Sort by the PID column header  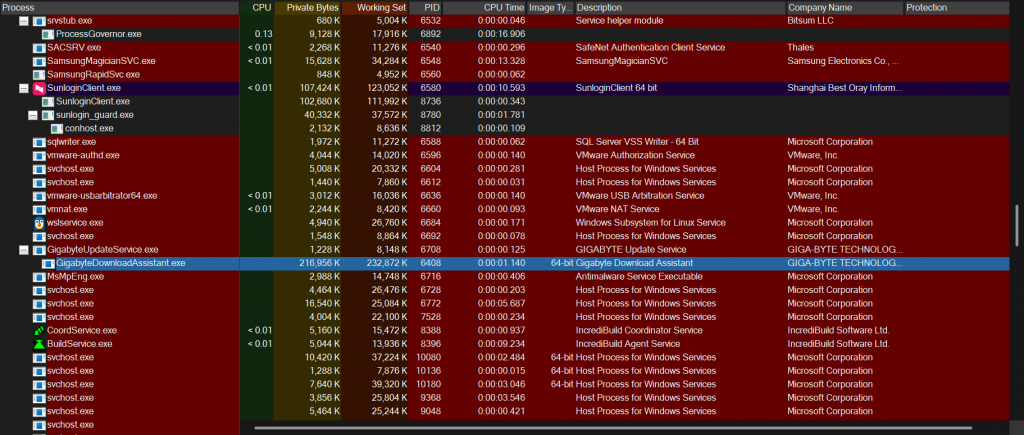(x=426, y=7)
